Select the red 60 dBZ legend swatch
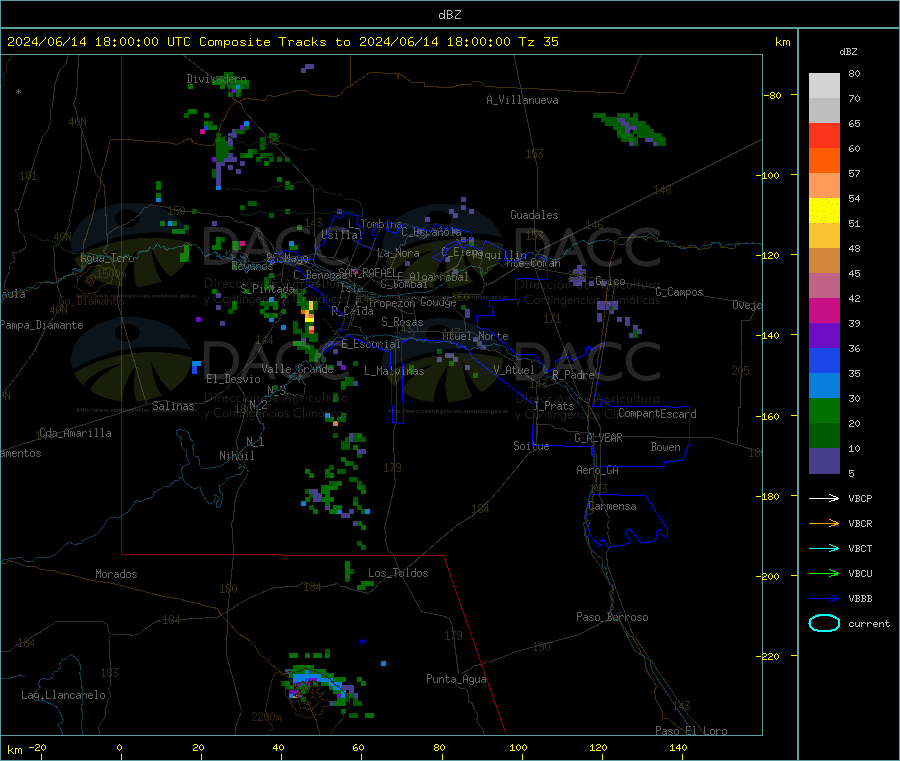Viewport: 900px width, 761px height. 824,135
